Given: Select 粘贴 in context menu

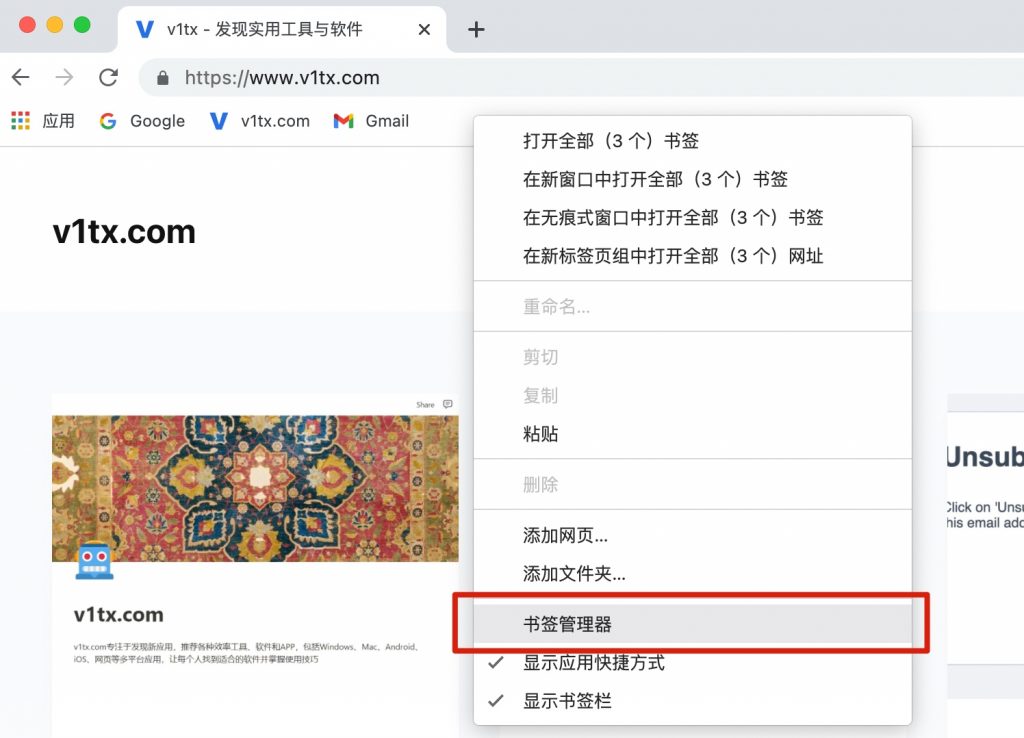Looking at the screenshot, I should pos(692,434).
